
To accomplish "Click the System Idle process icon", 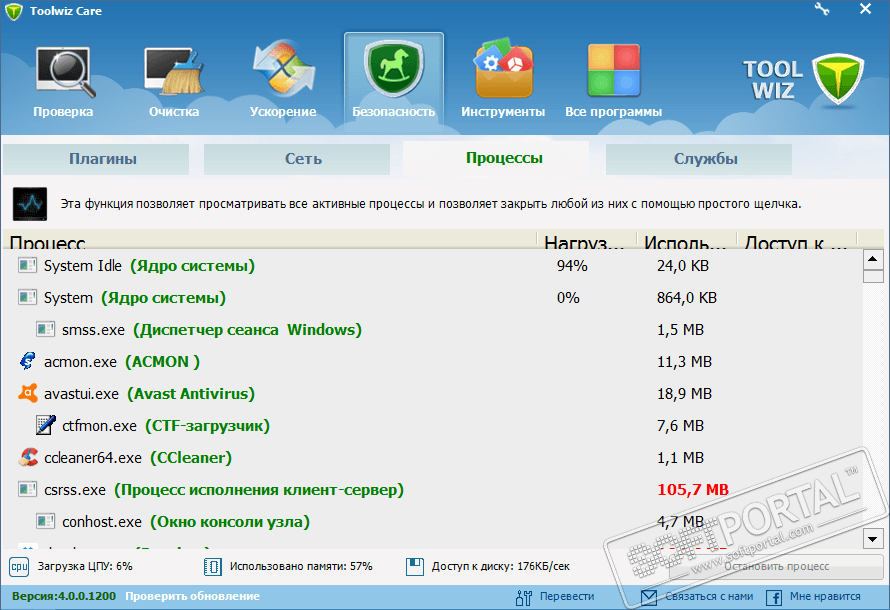I will 27,265.
